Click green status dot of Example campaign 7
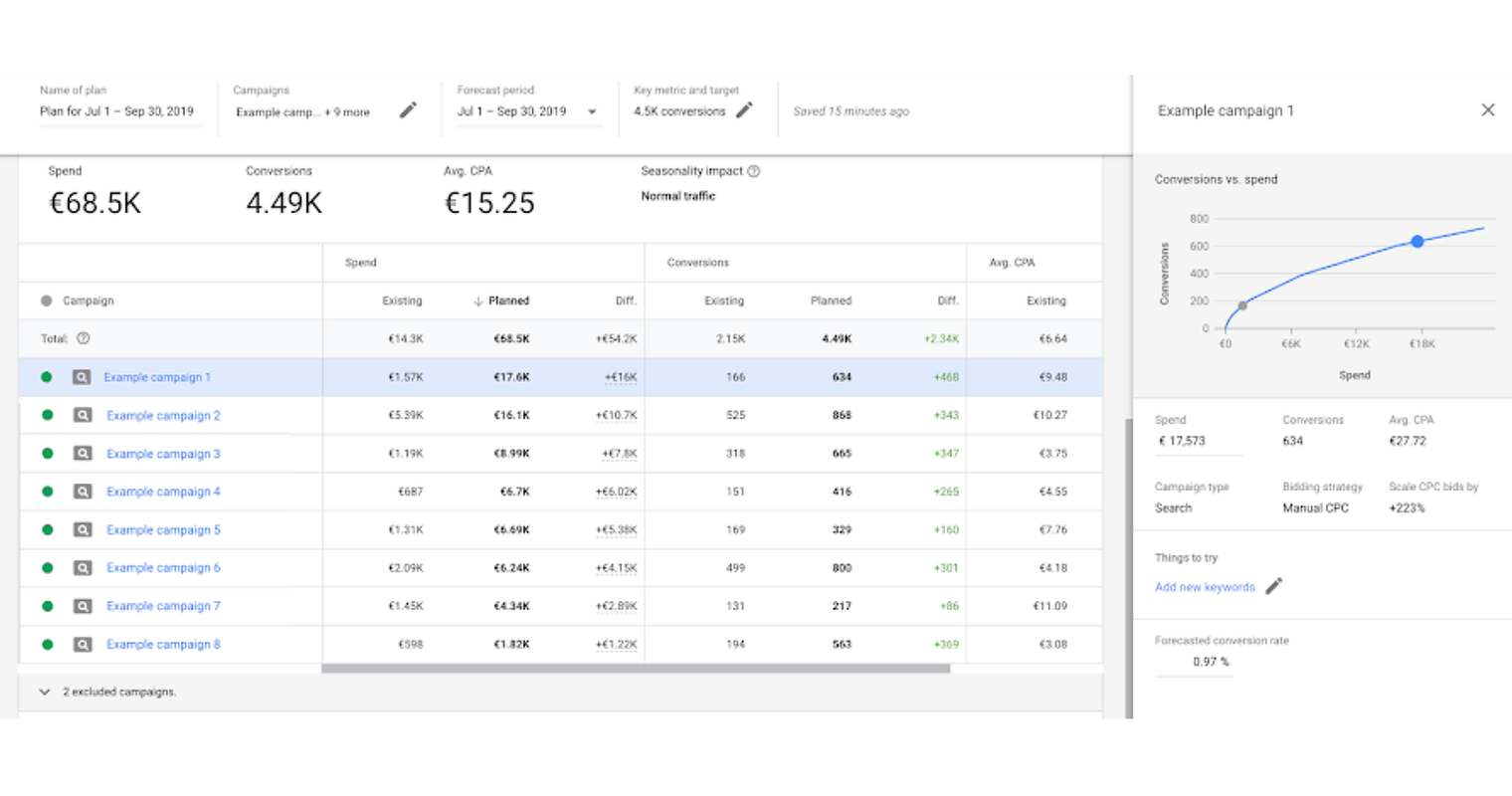Screen dimensions: 1512x796 coord(47,606)
